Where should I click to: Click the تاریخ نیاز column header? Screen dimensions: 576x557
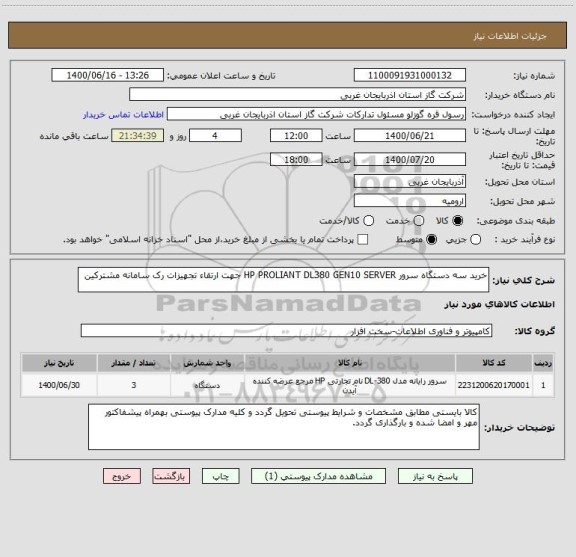(x=59, y=363)
